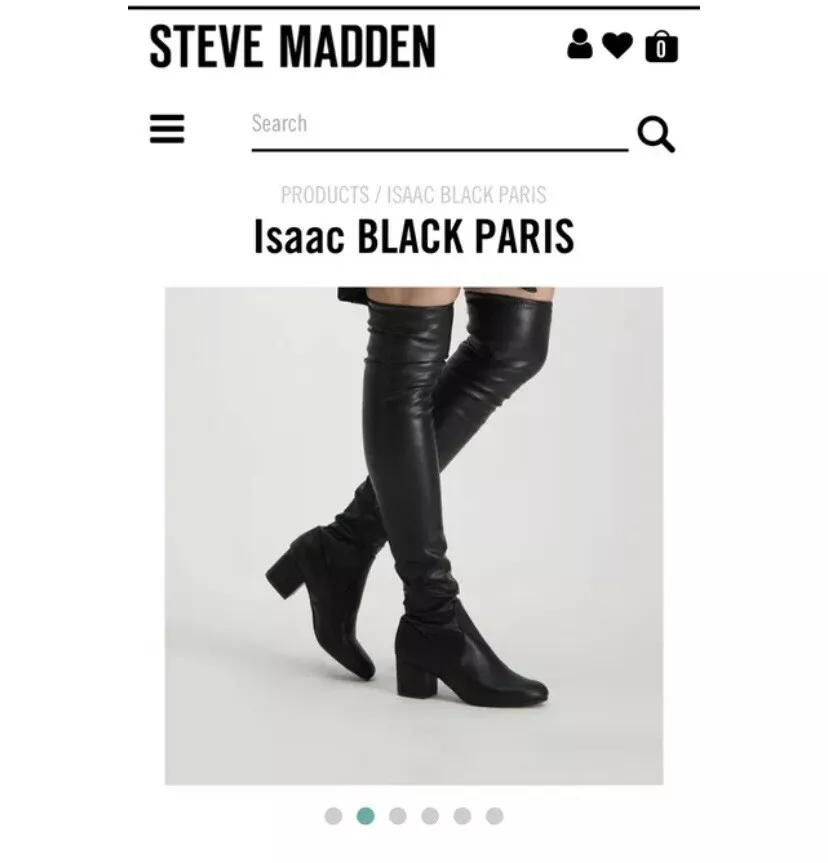Show the first carousel image dot
The image size is (828, 863).
point(333,816)
